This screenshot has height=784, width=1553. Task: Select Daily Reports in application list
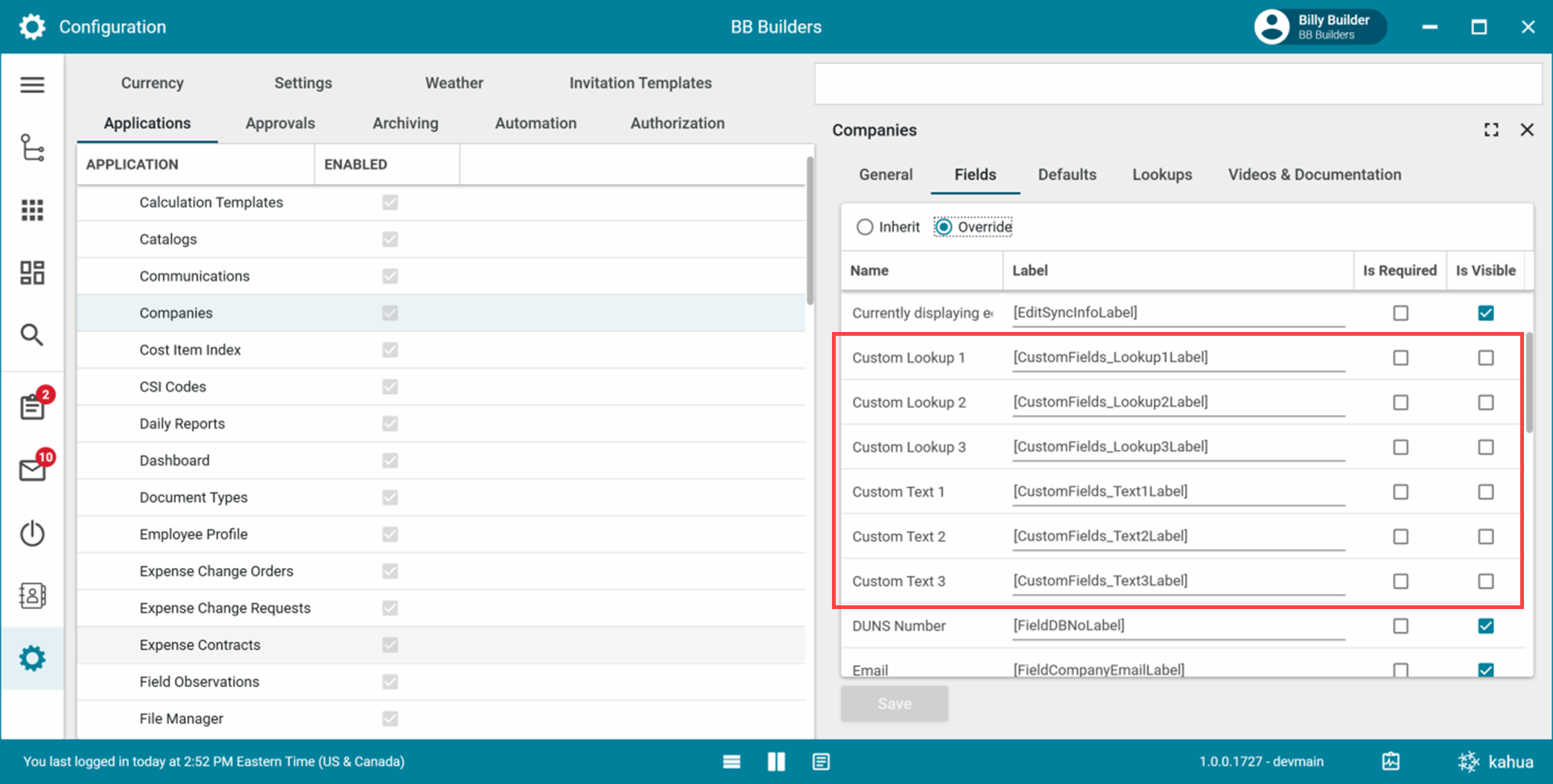tap(182, 424)
